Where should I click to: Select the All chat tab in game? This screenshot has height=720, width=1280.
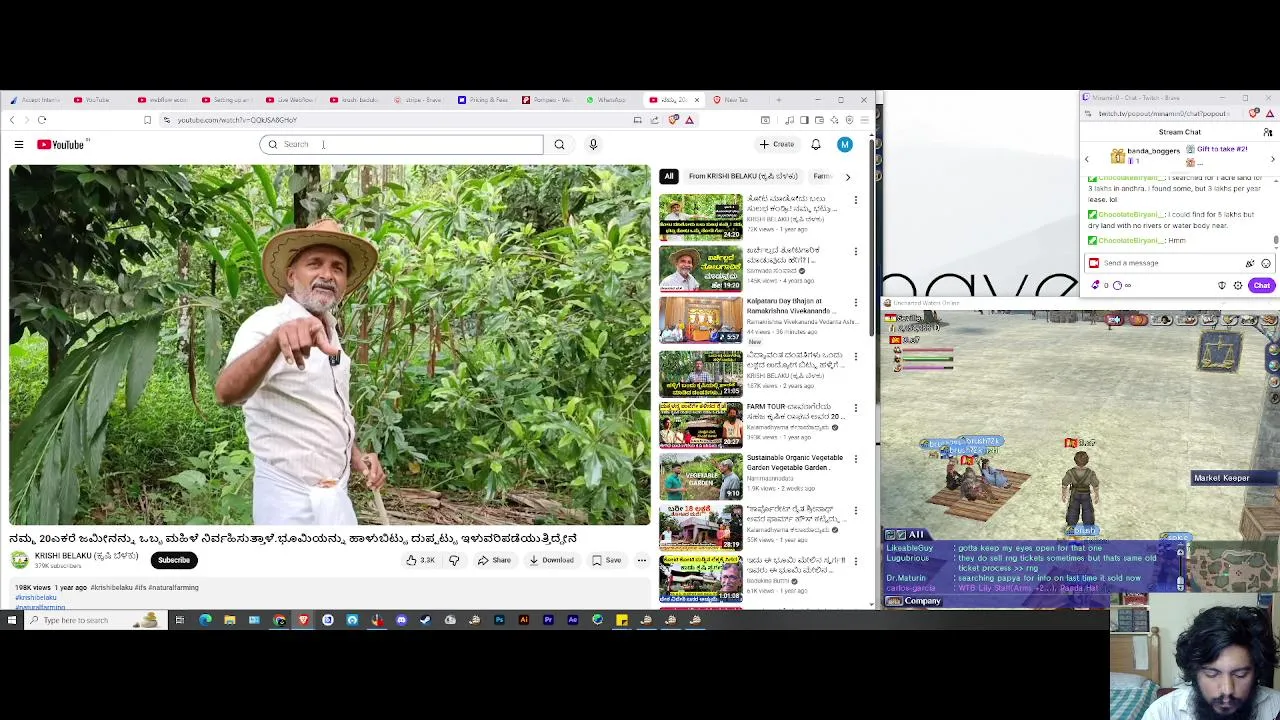916,535
